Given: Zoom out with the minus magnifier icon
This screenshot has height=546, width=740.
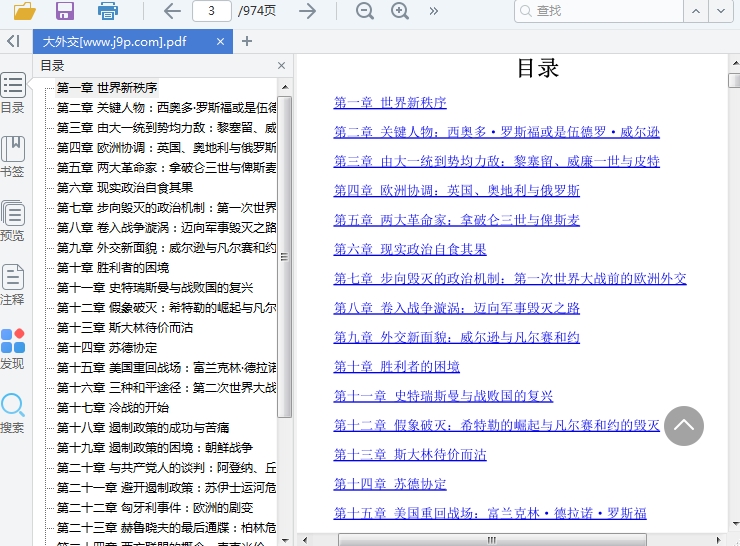Looking at the screenshot, I should tap(365, 10).
